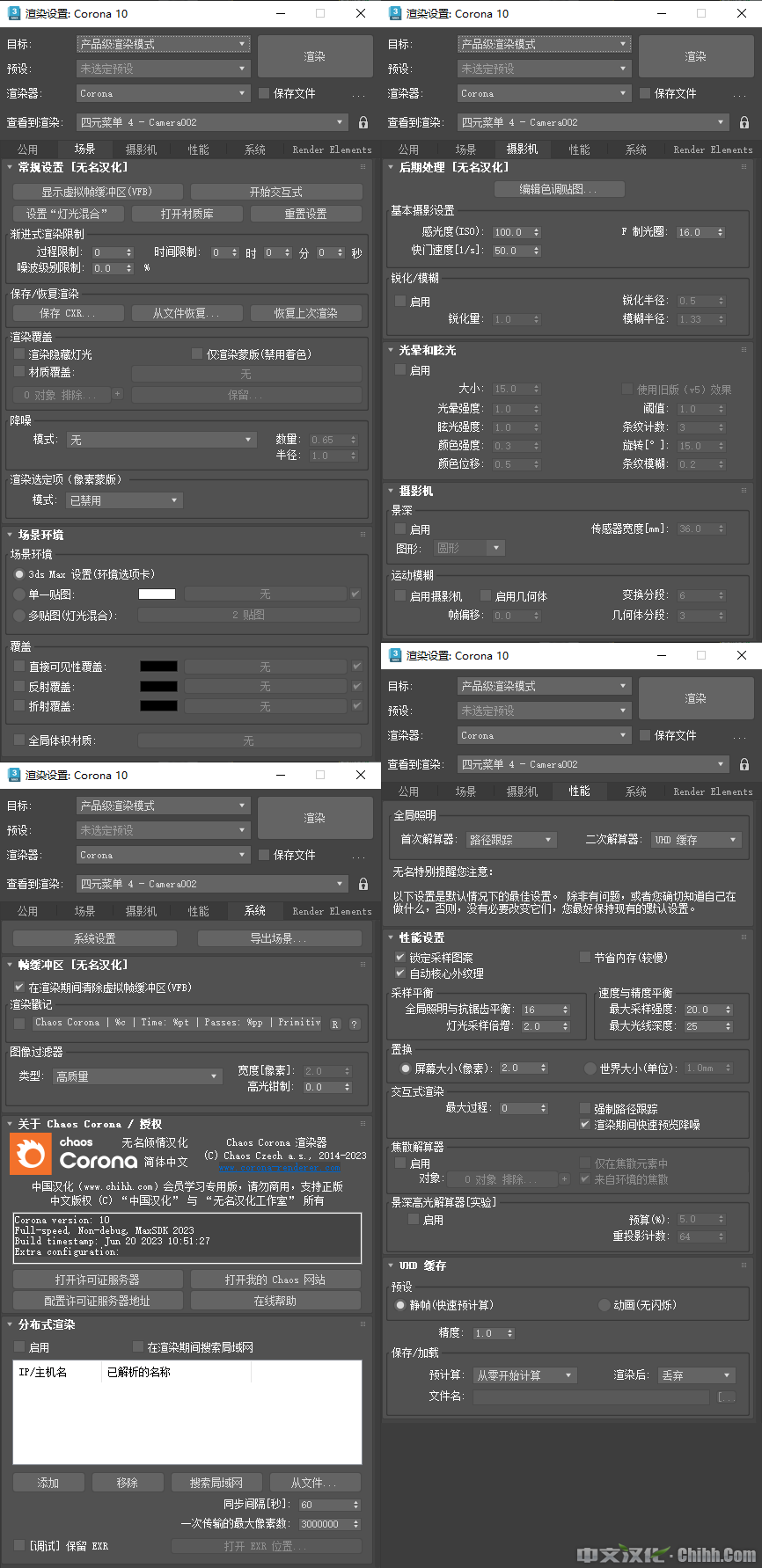Enable 渲染隐藏灯光 checkbox
This screenshot has height=1568, width=762.
tap(19, 354)
